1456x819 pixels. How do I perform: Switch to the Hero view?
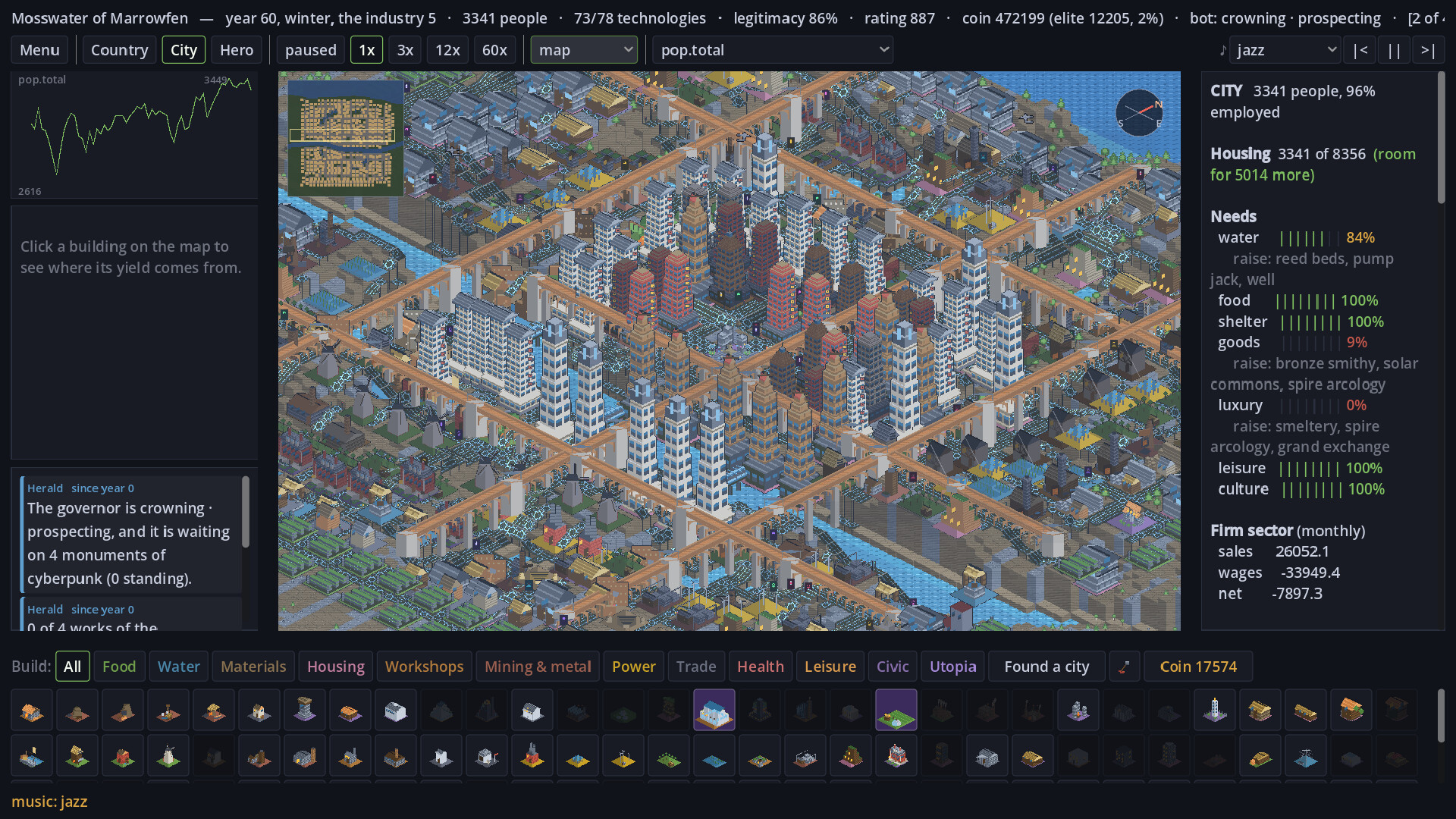237,50
